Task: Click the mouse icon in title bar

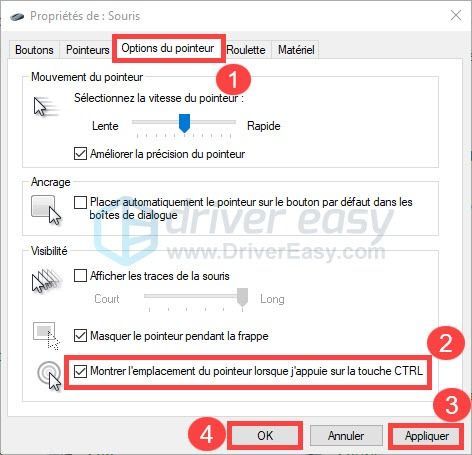Action: coord(17,16)
